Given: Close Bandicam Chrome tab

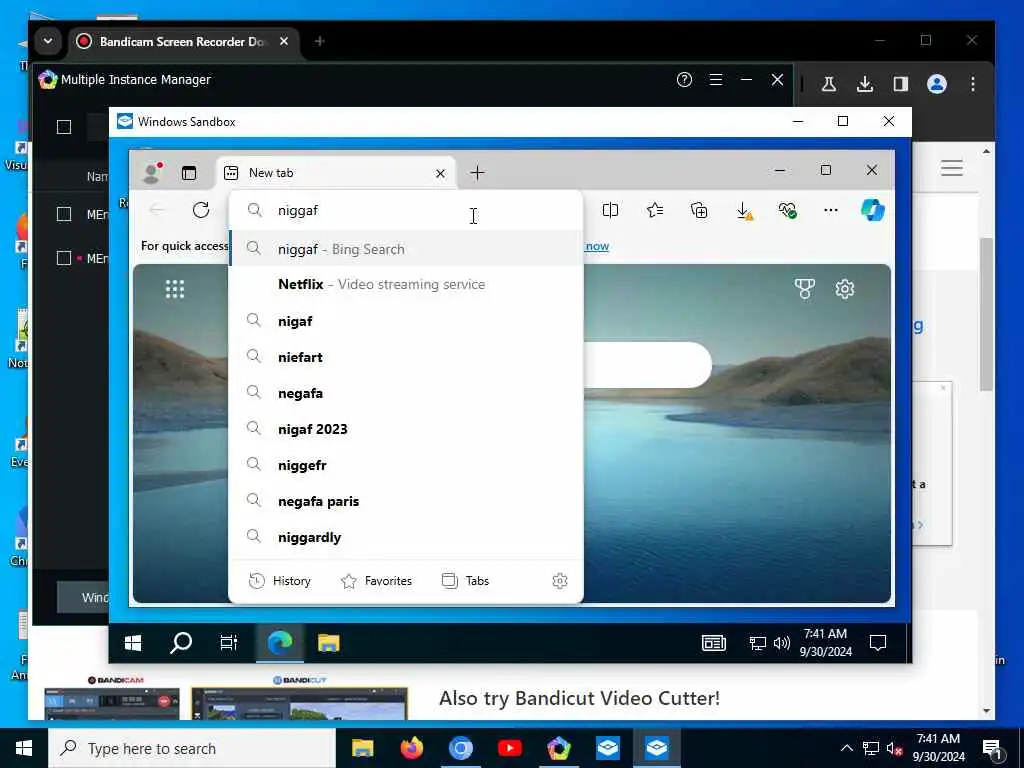Looking at the screenshot, I should pos(284,41).
